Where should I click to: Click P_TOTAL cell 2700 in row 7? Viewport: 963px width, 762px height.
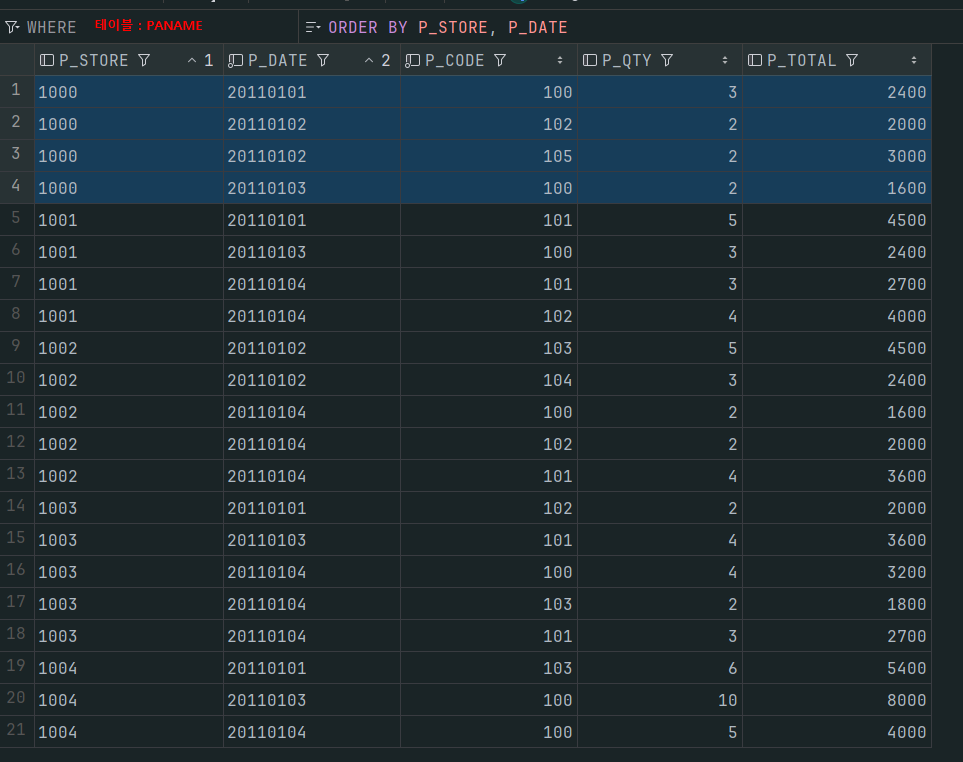pos(837,284)
